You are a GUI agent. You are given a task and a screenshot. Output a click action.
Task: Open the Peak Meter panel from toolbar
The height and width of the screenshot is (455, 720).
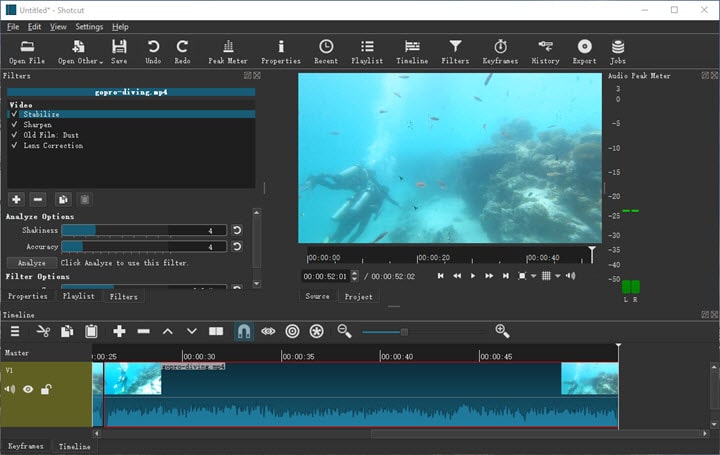[228, 51]
